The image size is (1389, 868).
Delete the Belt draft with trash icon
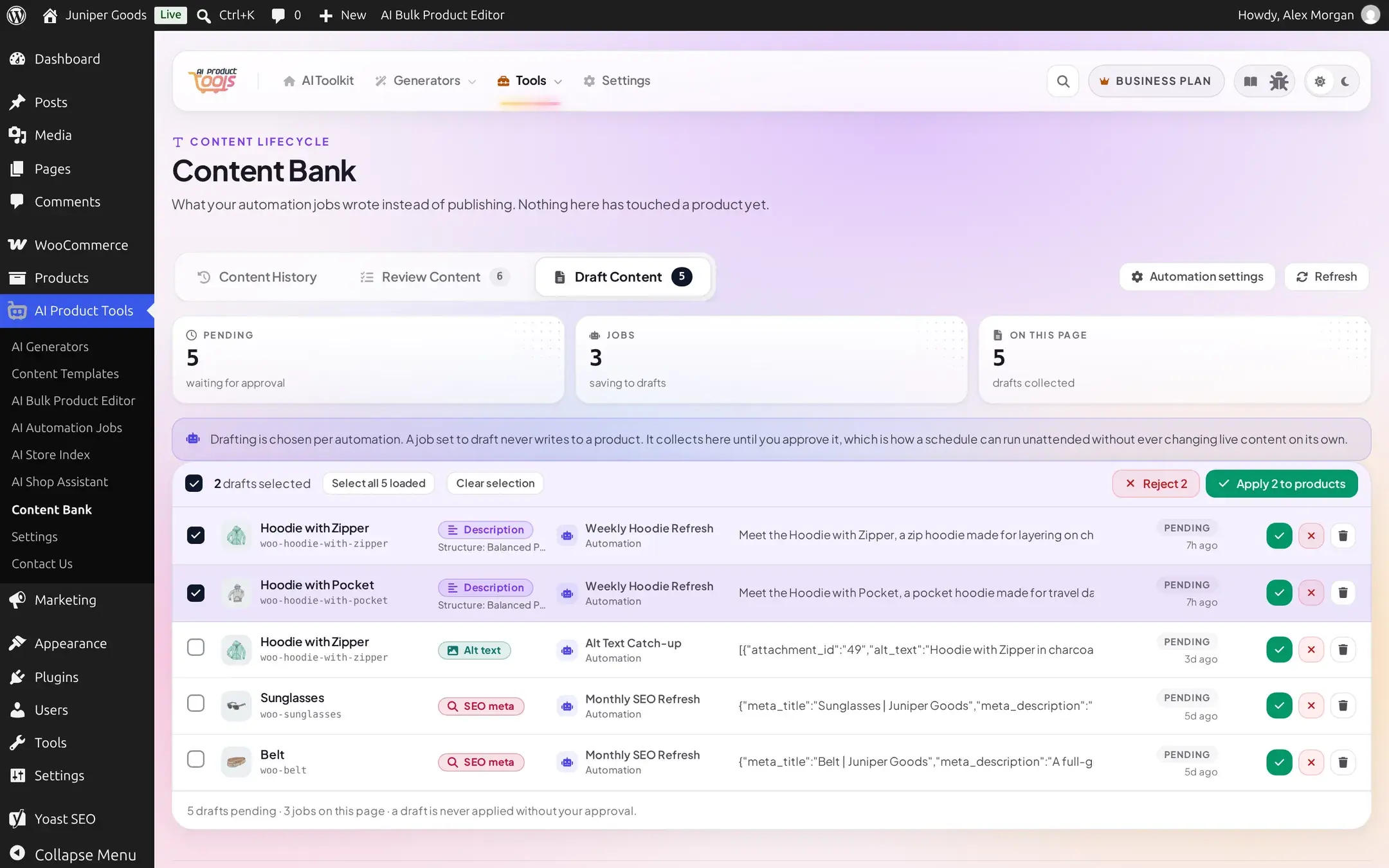click(1343, 762)
